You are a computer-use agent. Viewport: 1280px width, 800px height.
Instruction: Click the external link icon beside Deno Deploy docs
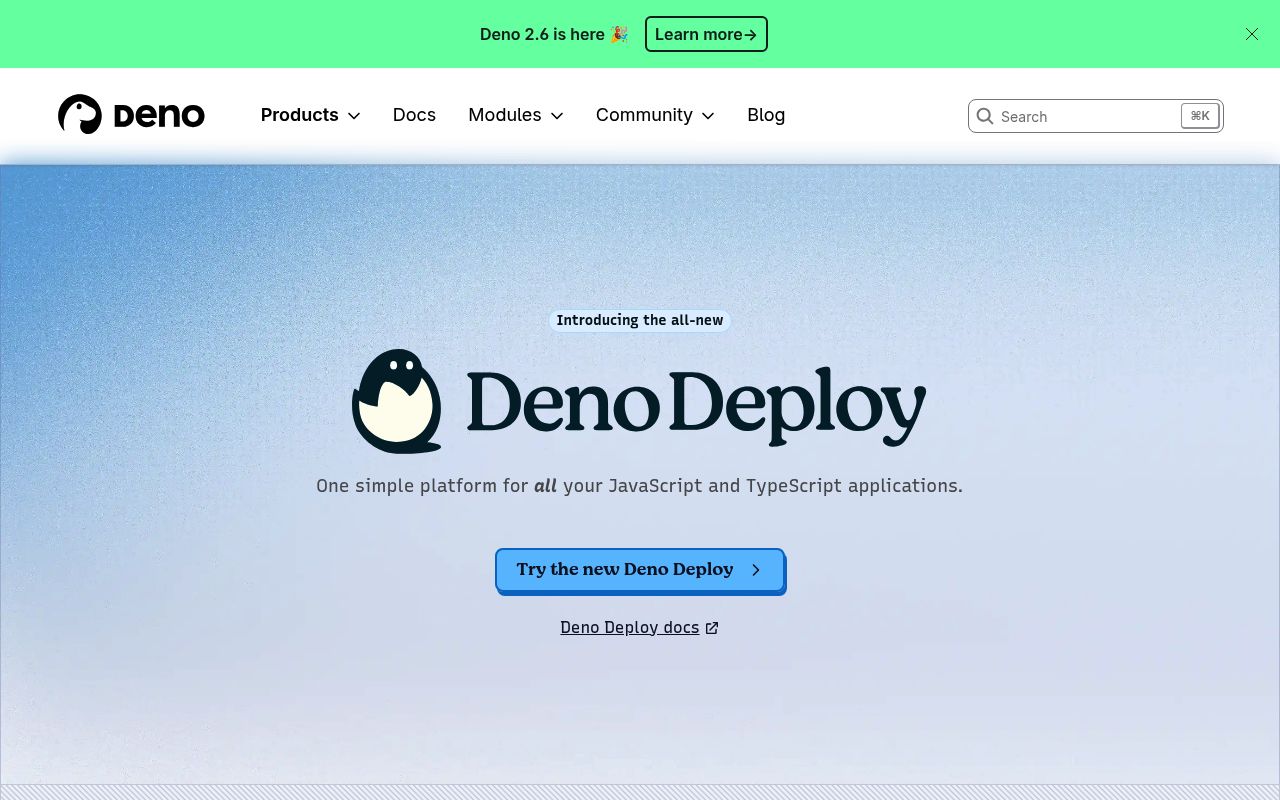click(711, 627)
